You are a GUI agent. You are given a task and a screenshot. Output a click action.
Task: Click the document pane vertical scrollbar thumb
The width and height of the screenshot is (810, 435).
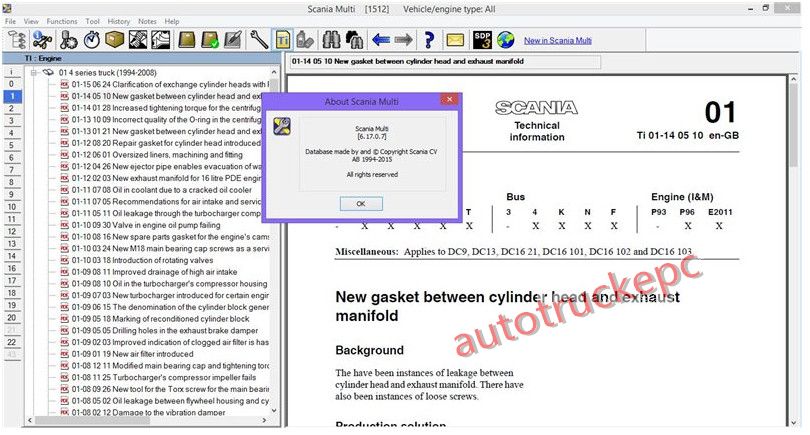coord(794,126)
